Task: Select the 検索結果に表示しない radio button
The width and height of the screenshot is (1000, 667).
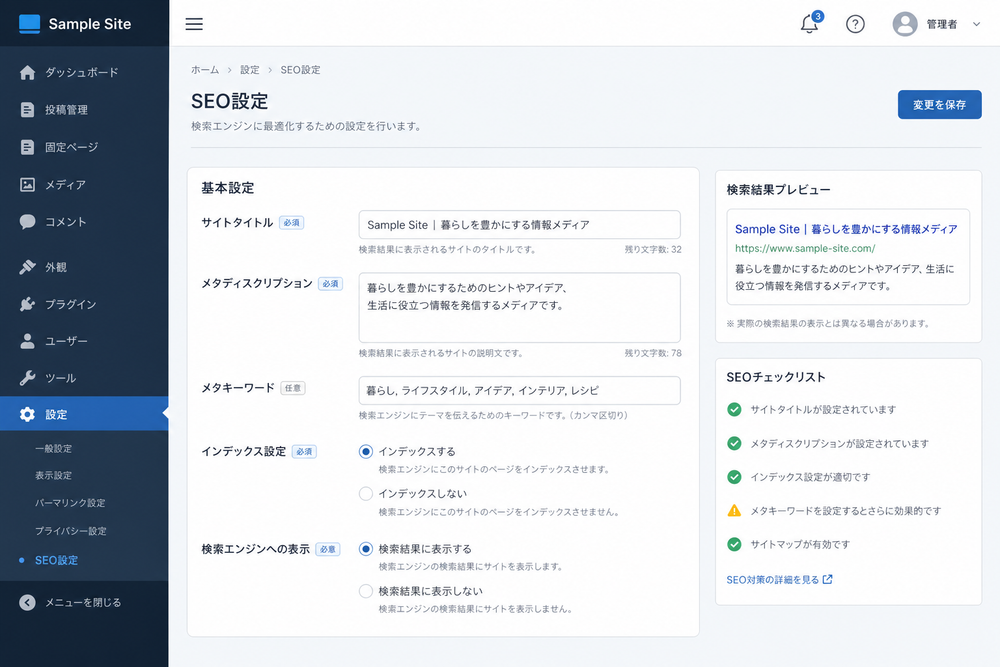Action: click(365, 591)
